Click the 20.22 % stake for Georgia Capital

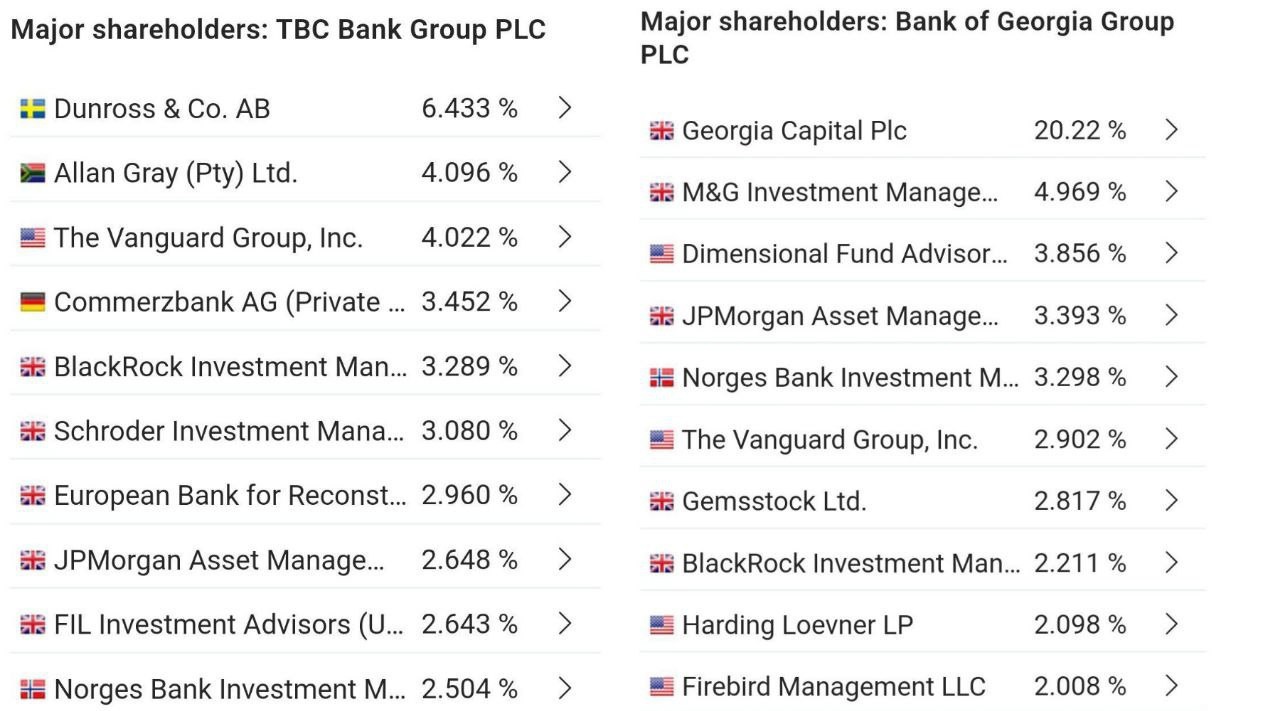[1080, 130]
